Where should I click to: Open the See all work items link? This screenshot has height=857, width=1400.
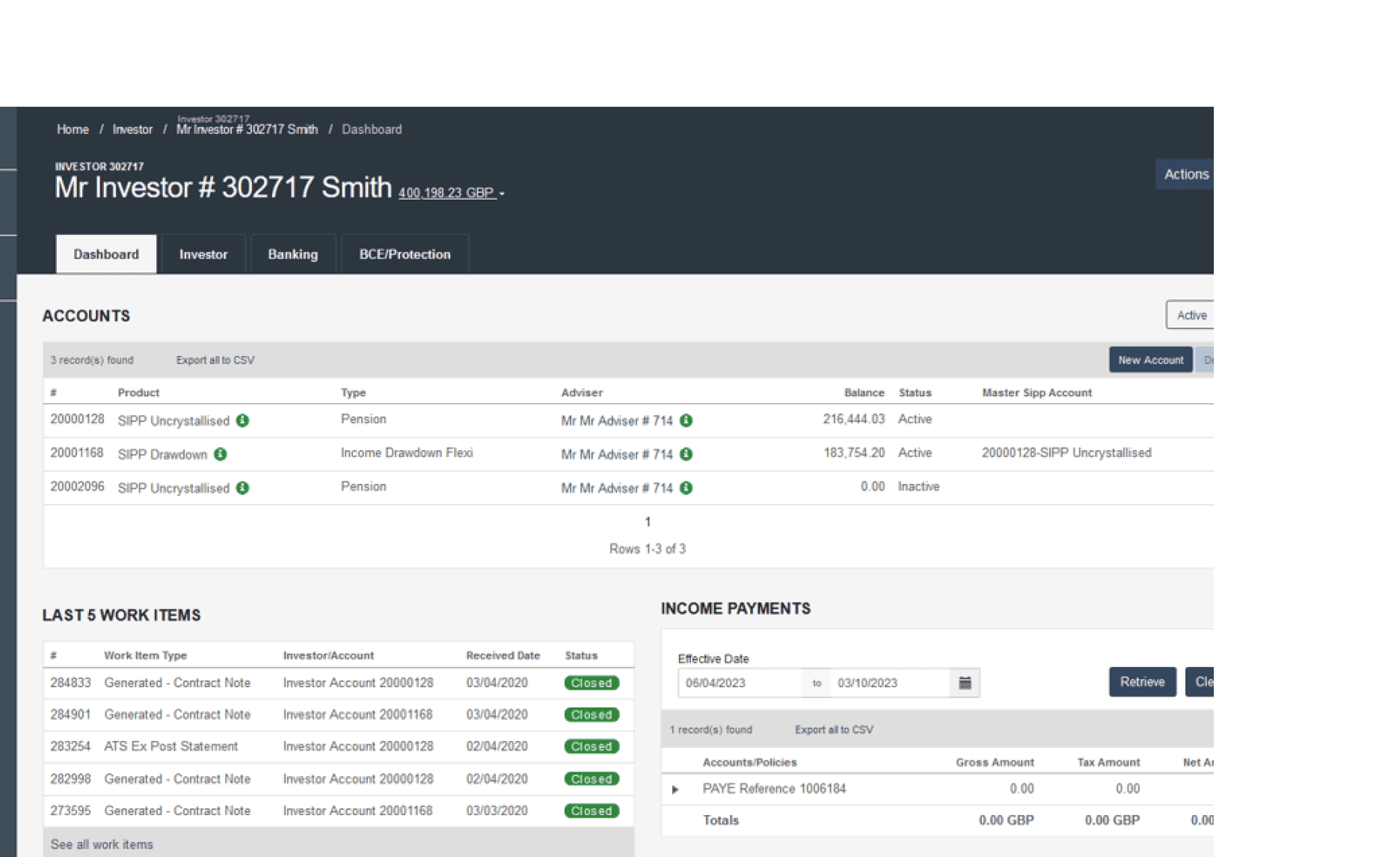point(102,844)
